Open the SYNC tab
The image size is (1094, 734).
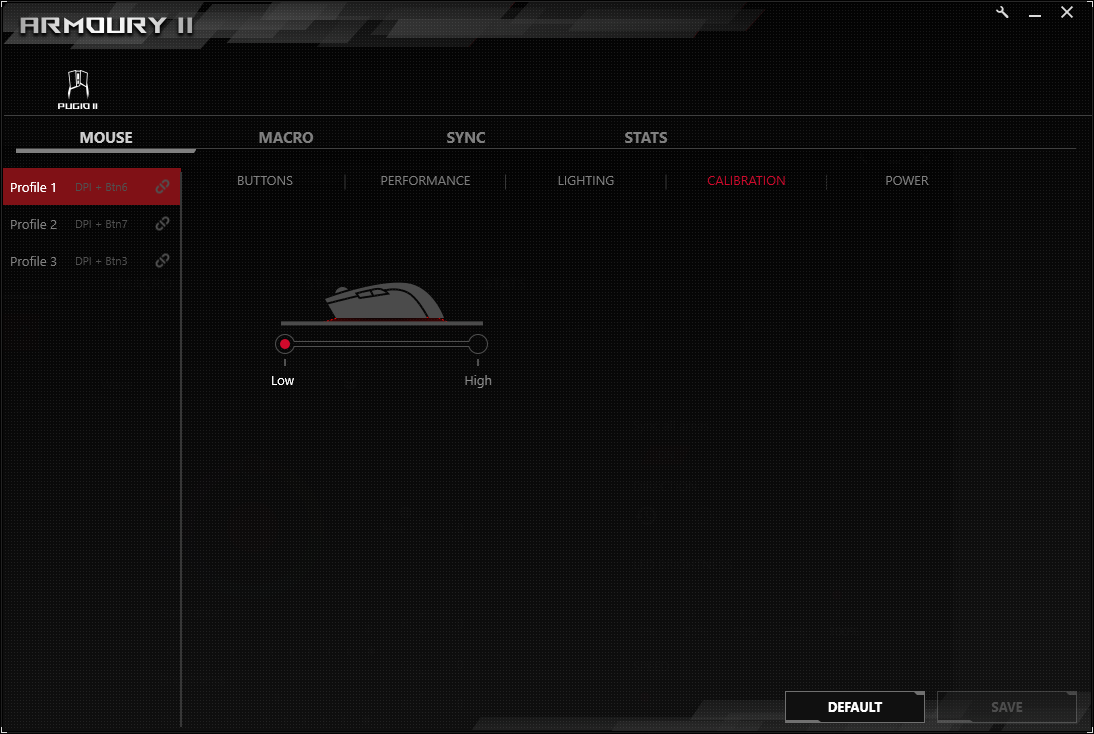[466, 137]
